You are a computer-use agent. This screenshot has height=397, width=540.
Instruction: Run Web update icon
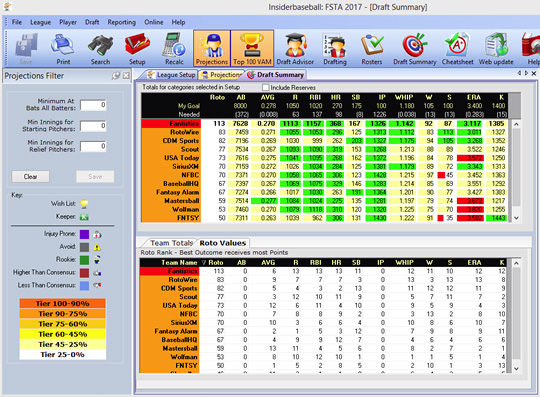pyautogui.click(x=496, y=48)
